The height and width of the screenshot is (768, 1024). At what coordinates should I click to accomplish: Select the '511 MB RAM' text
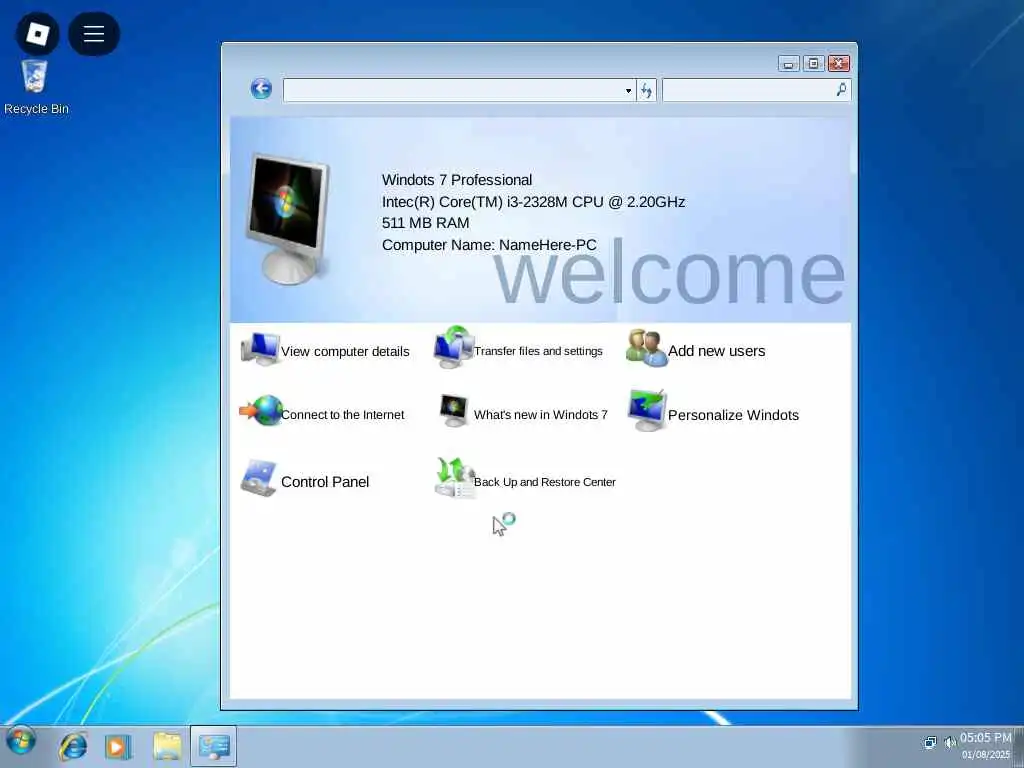click(425, 223)
